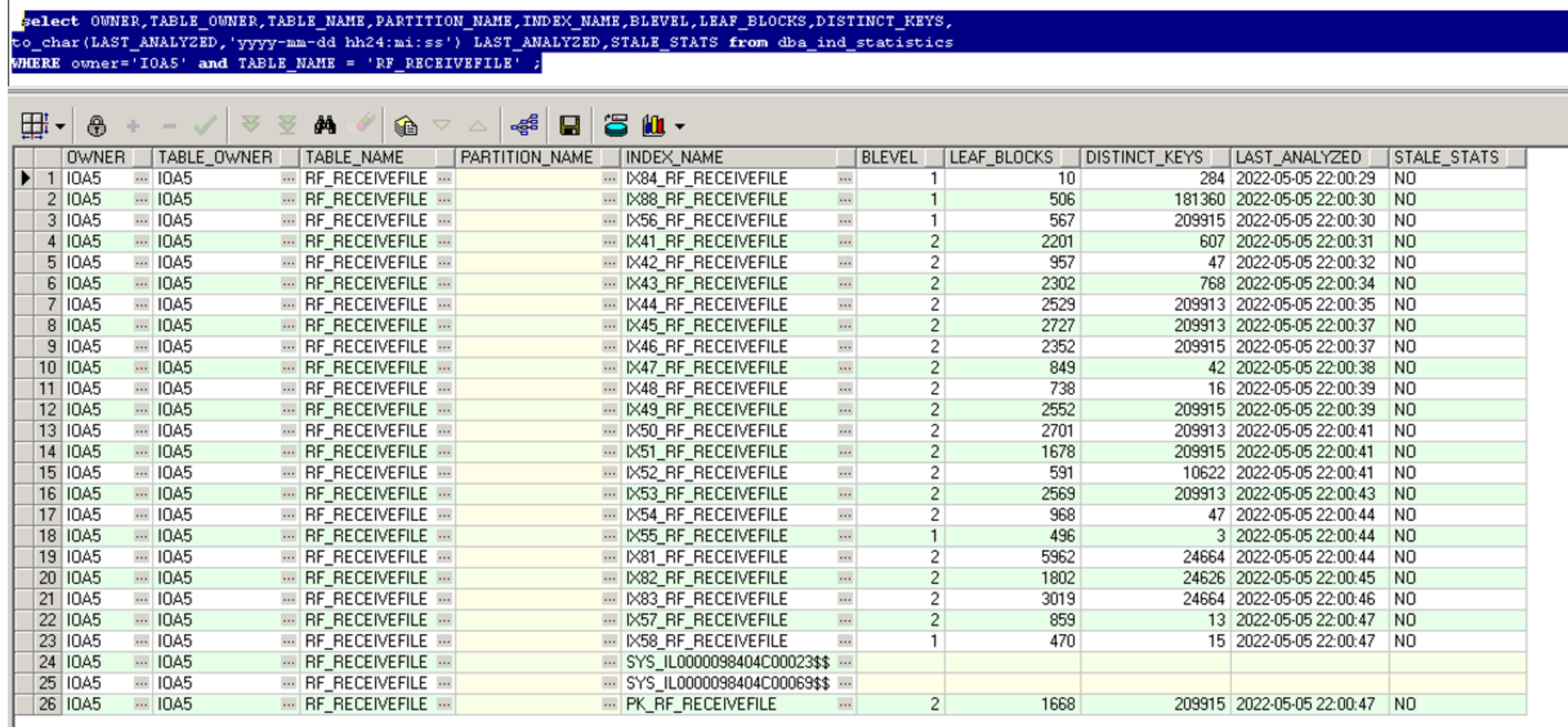Click the bar chart graph icon

pyautogui.click(x=653, y=125)
